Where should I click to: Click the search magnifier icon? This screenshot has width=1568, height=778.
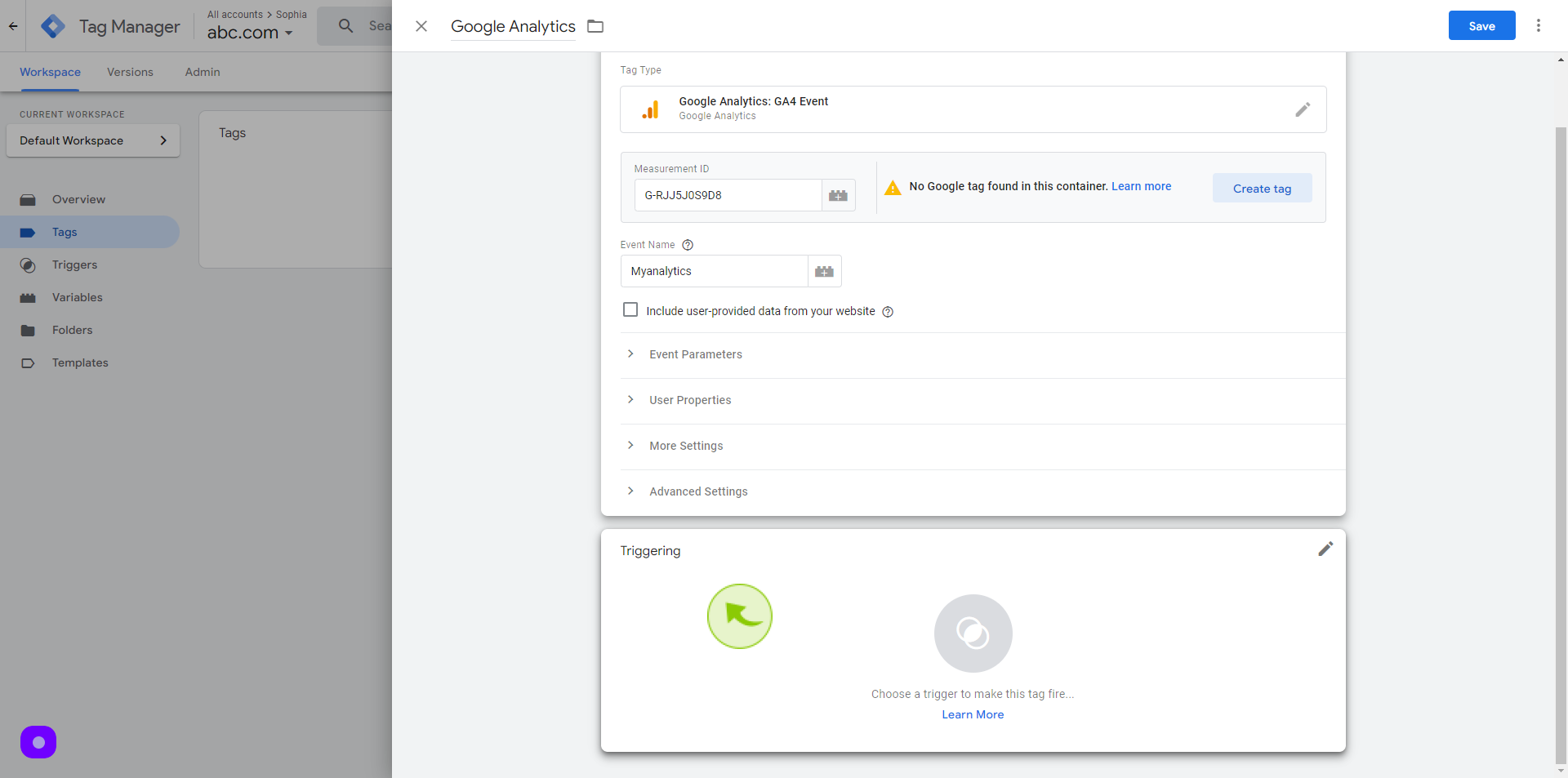(346, 26)
